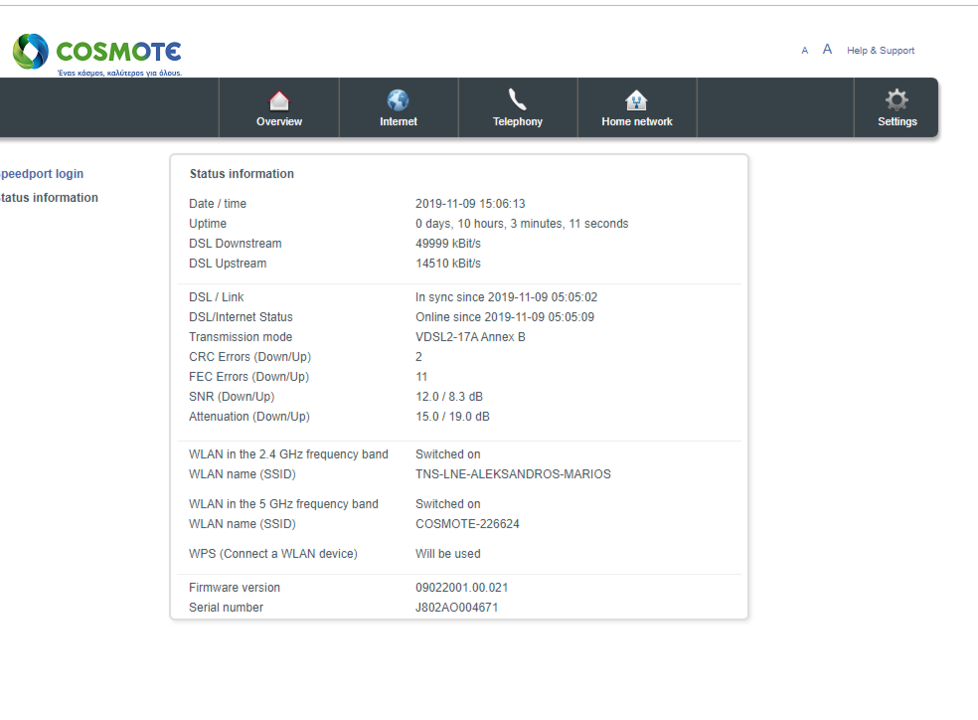This screenshot has height=720, width=978.
Task: Click the WLAN in the 2.4 GHz frequency band label
Action: [289, 455]
